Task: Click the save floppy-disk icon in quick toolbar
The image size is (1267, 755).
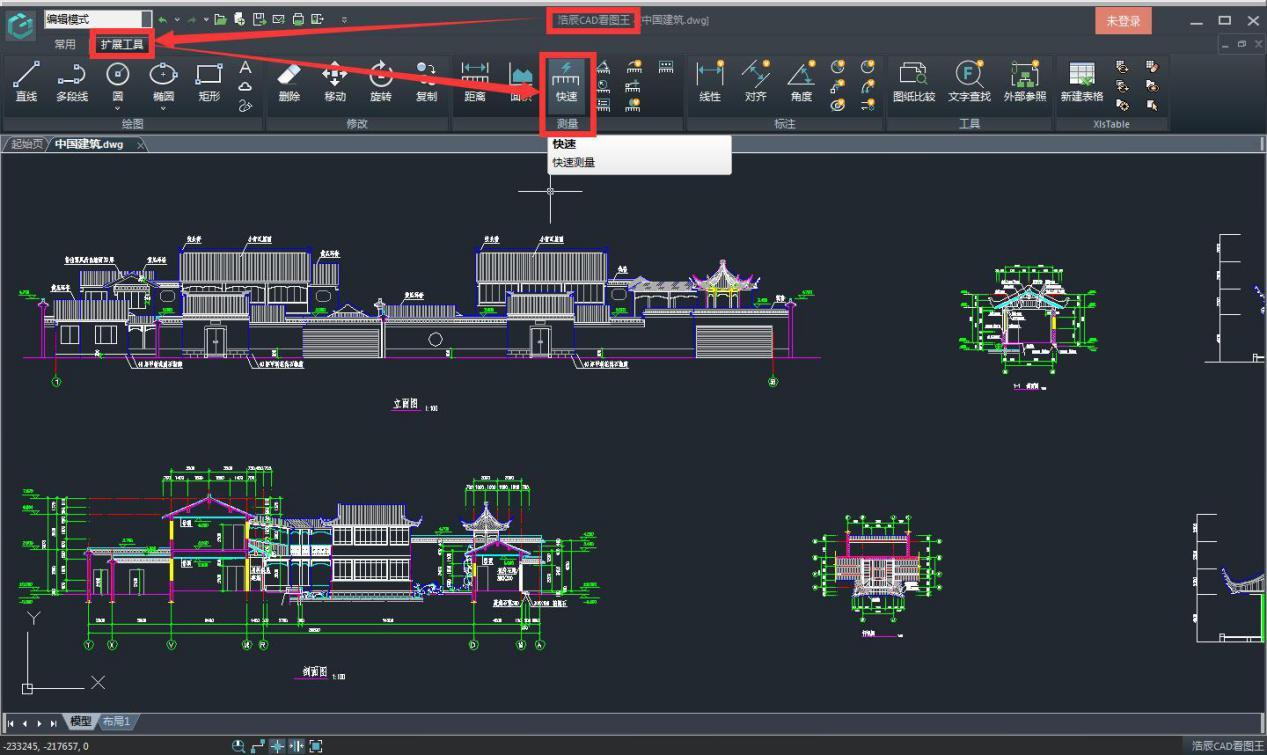Action: pyautogui.click(x=258, y=19)
